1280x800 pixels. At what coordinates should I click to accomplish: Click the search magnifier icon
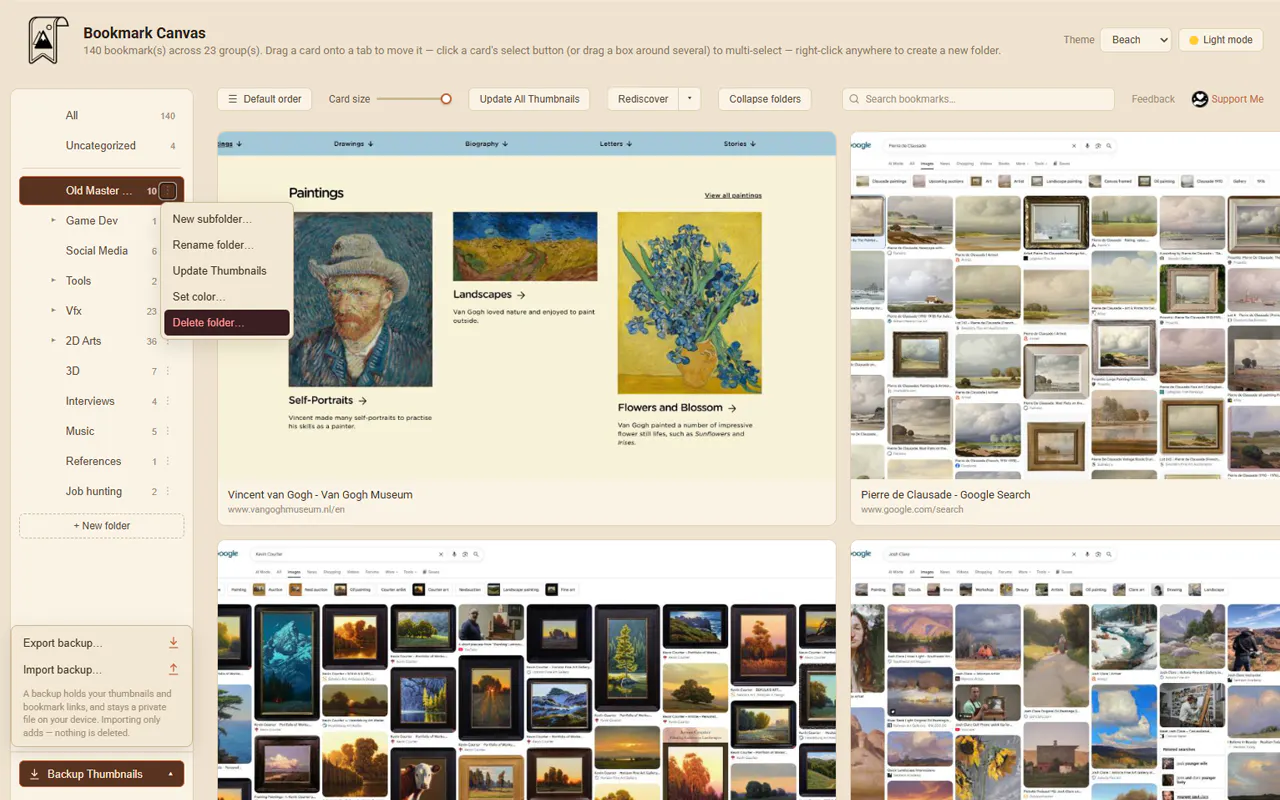(x=855, y=99)
